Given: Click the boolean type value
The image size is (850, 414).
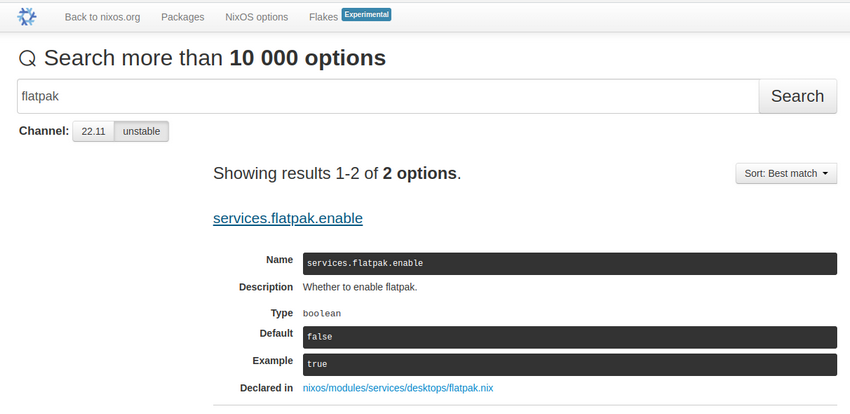Looking at the screenshot, I should [321, 313].
